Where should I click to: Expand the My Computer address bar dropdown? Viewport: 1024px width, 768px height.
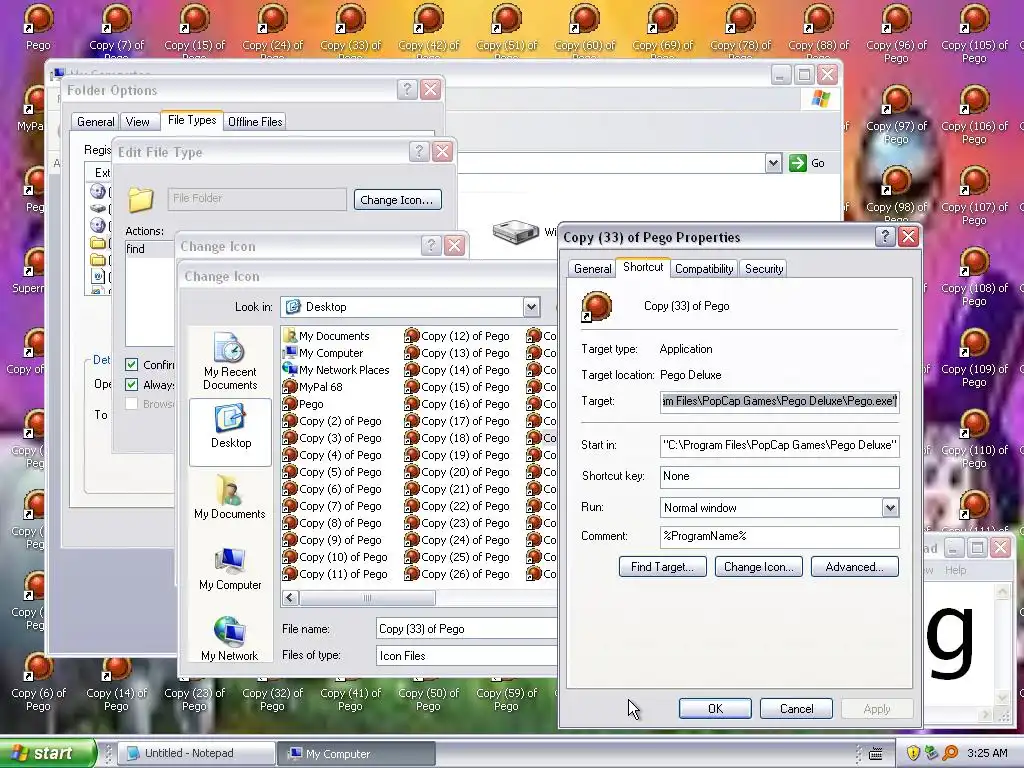[773, 163]
